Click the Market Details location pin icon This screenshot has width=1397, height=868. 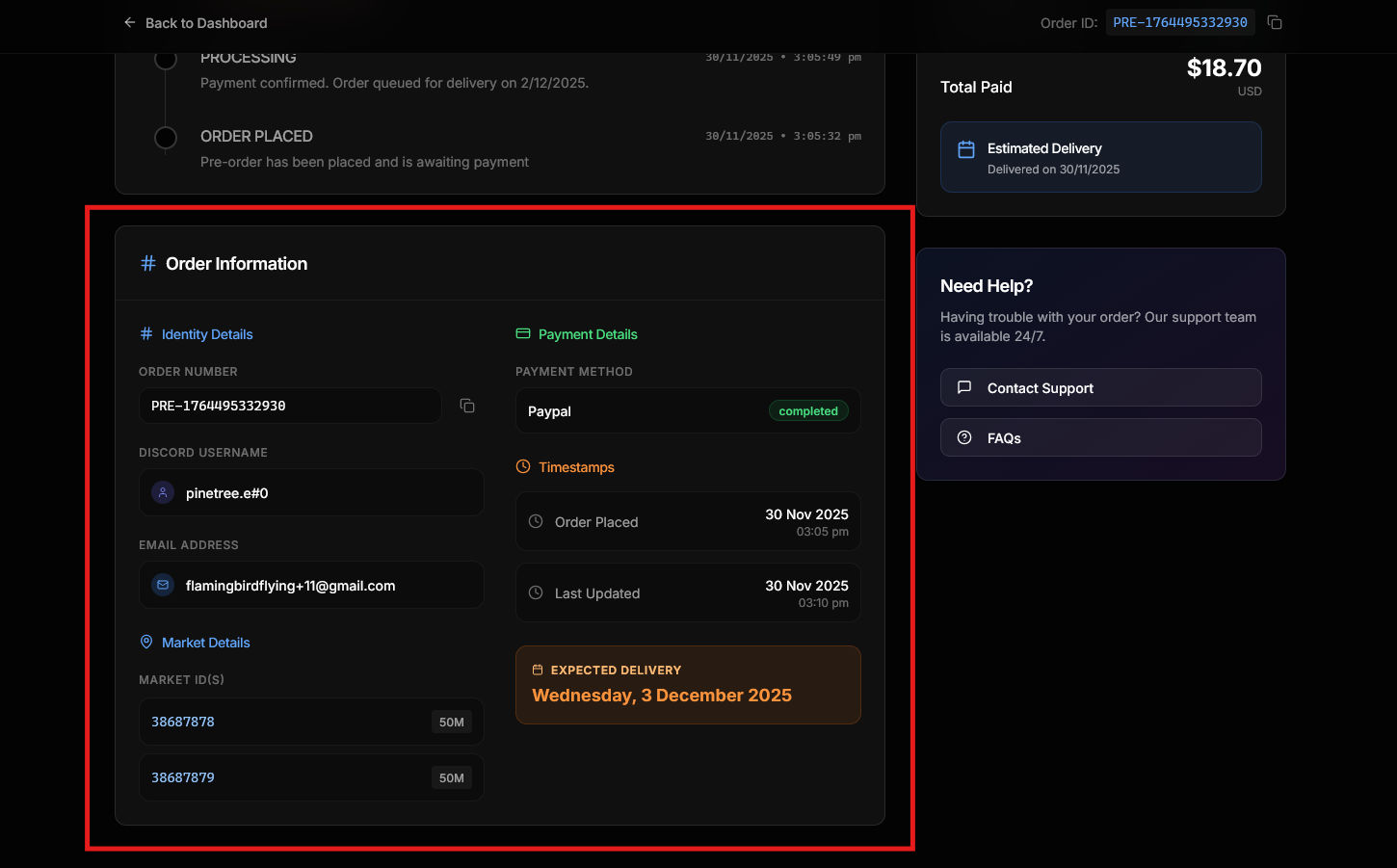146,642
